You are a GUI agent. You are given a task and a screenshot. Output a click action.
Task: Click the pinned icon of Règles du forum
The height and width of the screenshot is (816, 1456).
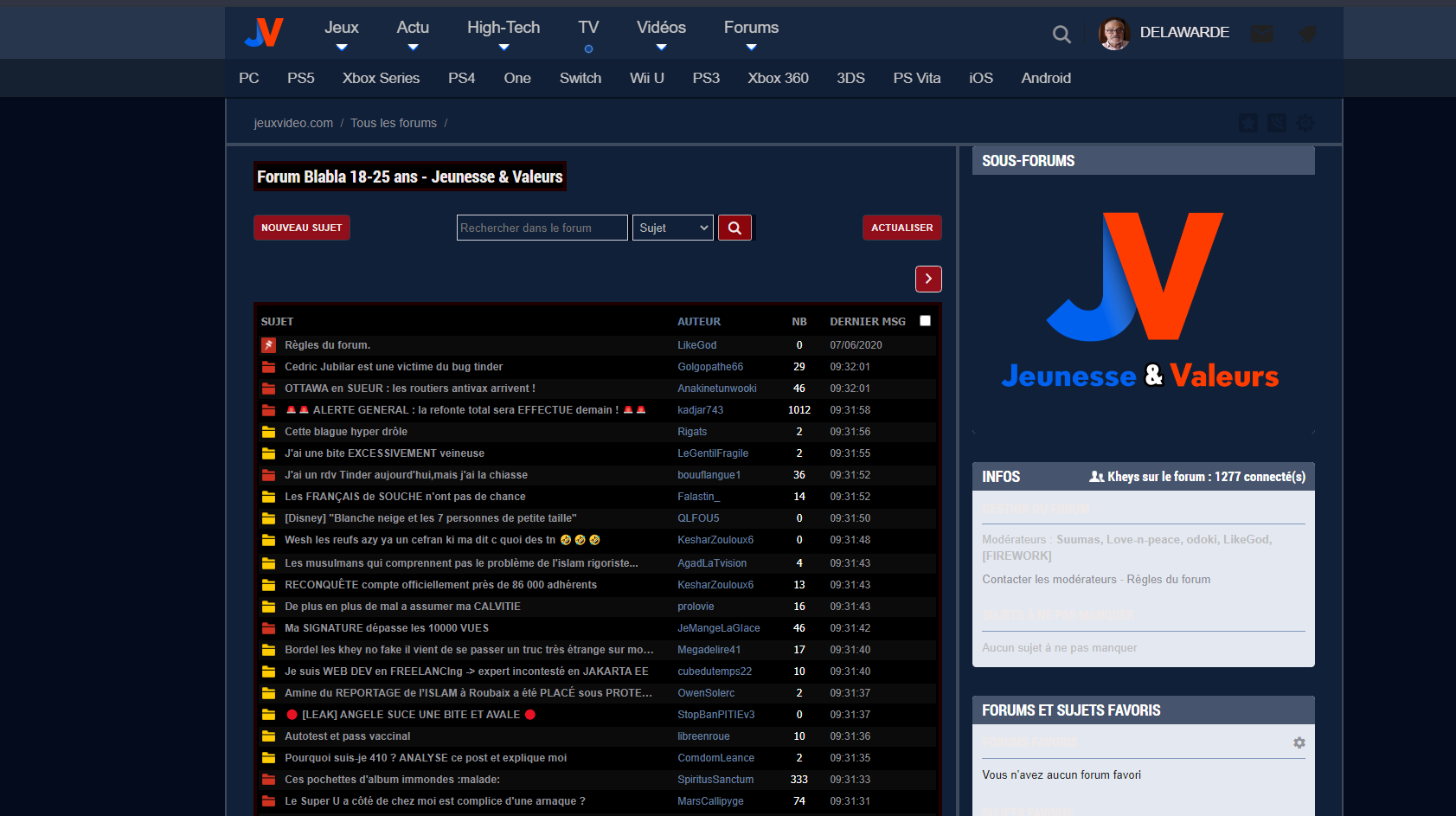click(269, 345)
